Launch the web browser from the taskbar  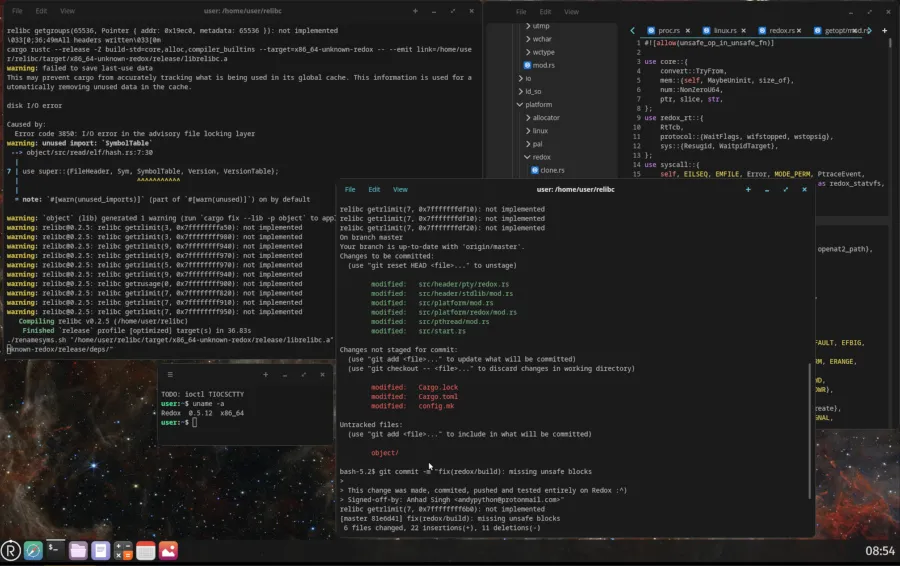[34, 550]
